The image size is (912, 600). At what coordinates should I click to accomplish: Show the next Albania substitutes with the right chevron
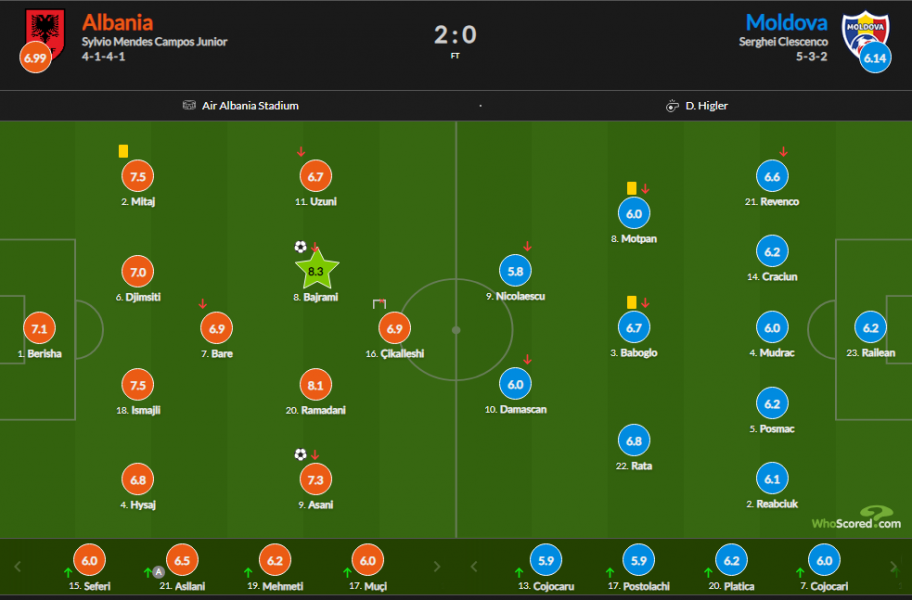coord(437,566)
